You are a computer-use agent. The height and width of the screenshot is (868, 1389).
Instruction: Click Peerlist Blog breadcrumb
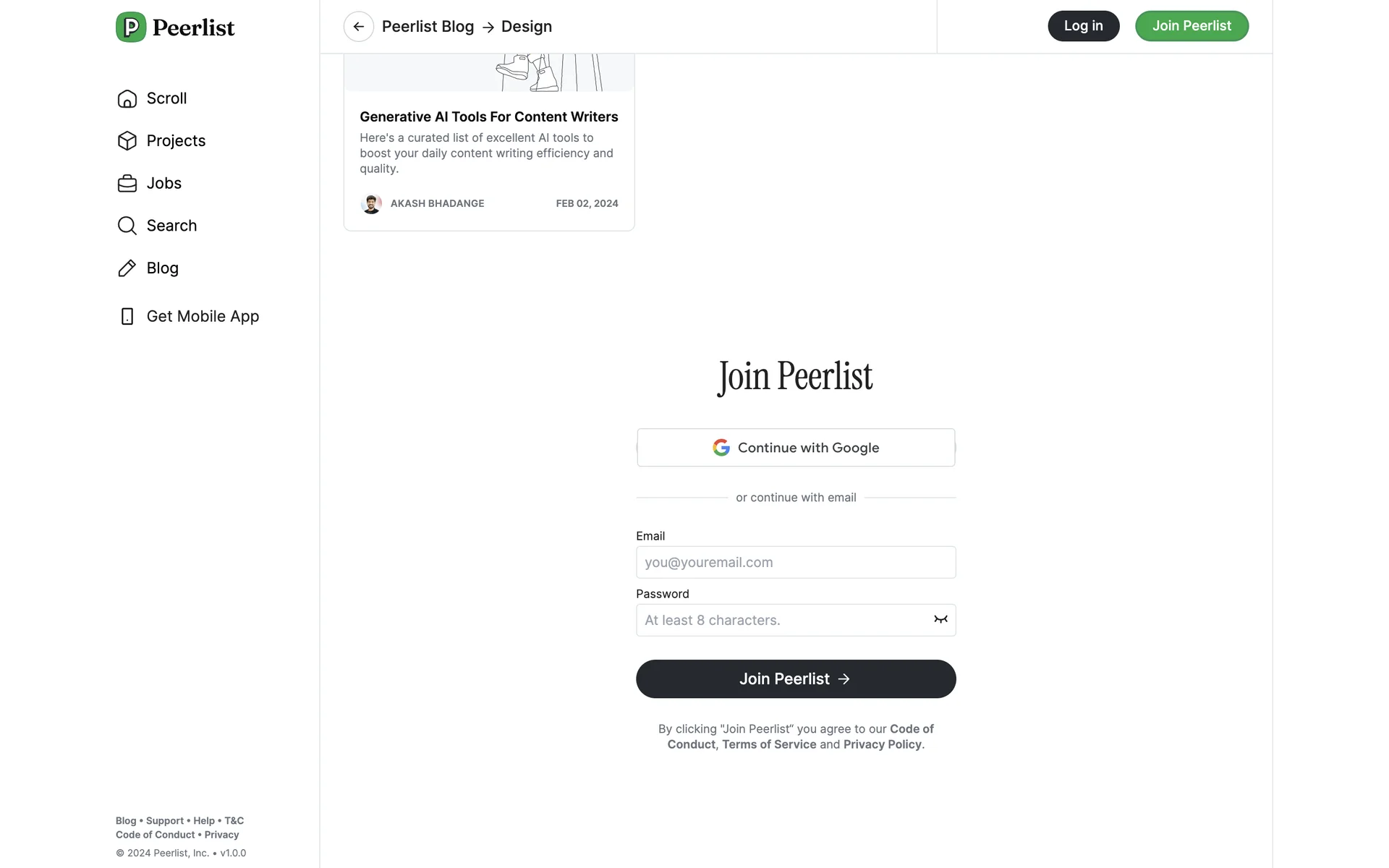pyautogui.click(x=428, y=27)
